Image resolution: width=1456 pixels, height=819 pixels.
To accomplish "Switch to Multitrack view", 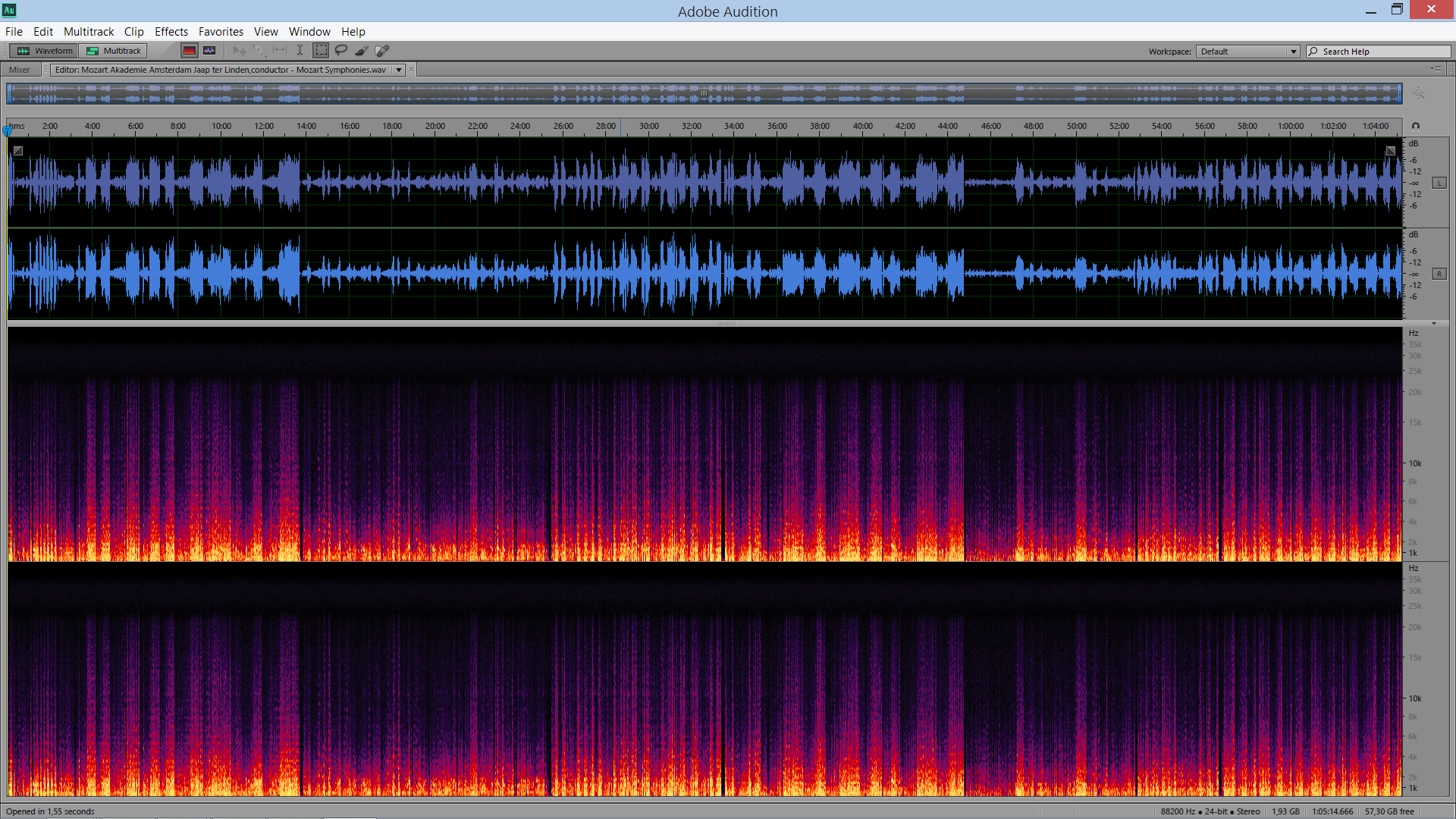I will 114,51.
